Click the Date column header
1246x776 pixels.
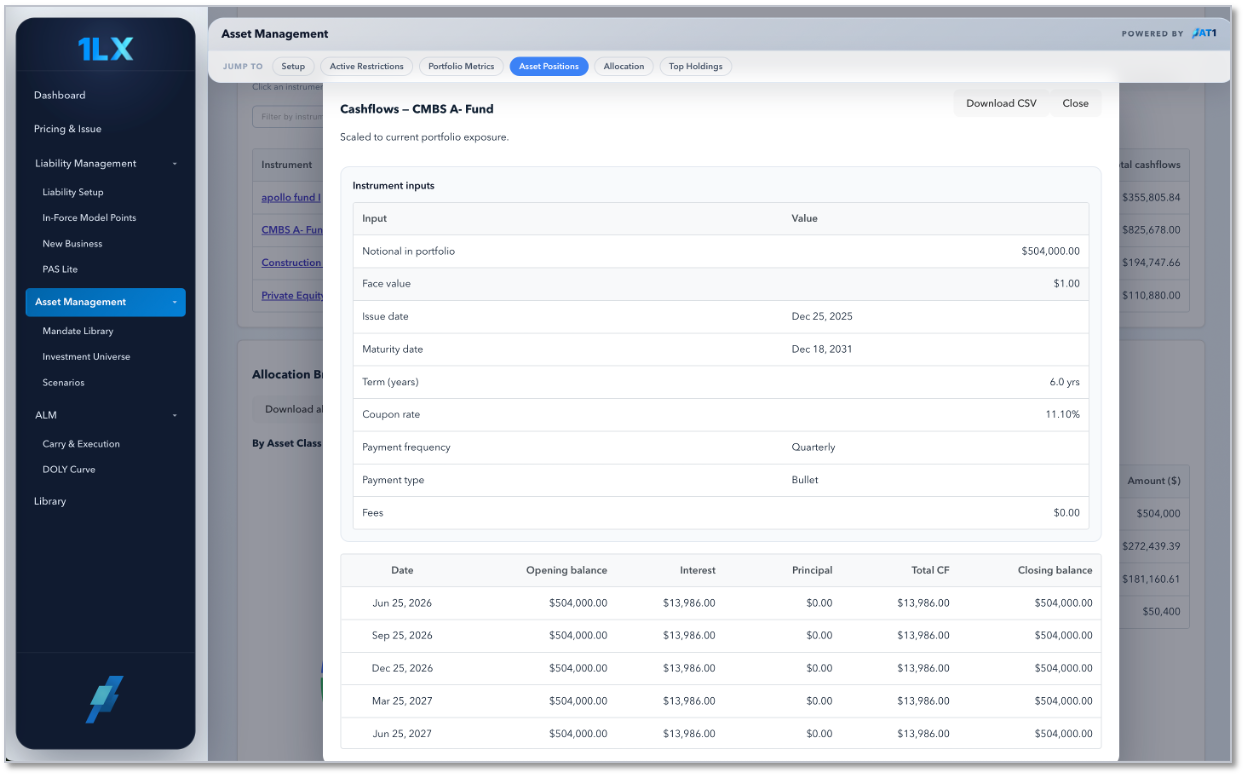402,570
